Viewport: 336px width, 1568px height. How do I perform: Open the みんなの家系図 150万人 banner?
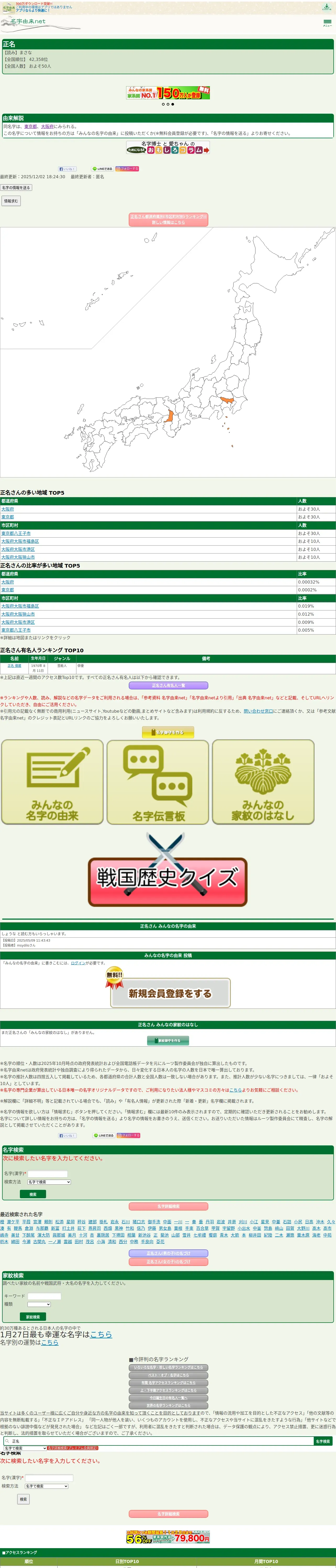[168, 93]
